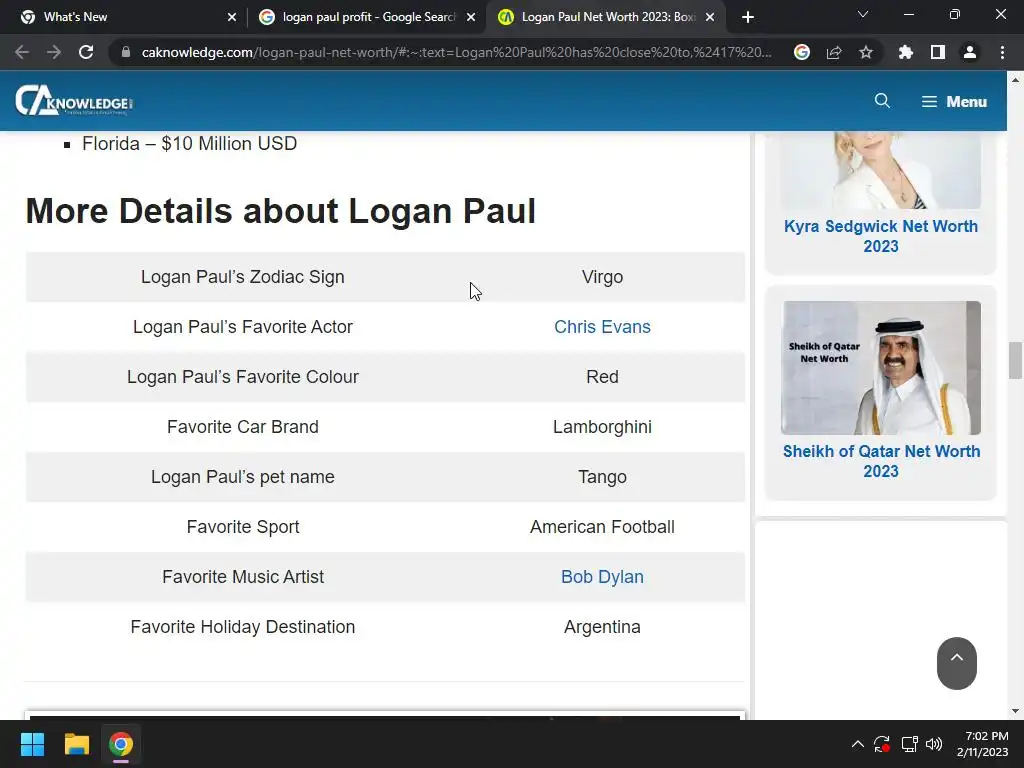Viewport: 1024px width, 768px height.
Task: Click Favorite Sport label
Action: 243,527
